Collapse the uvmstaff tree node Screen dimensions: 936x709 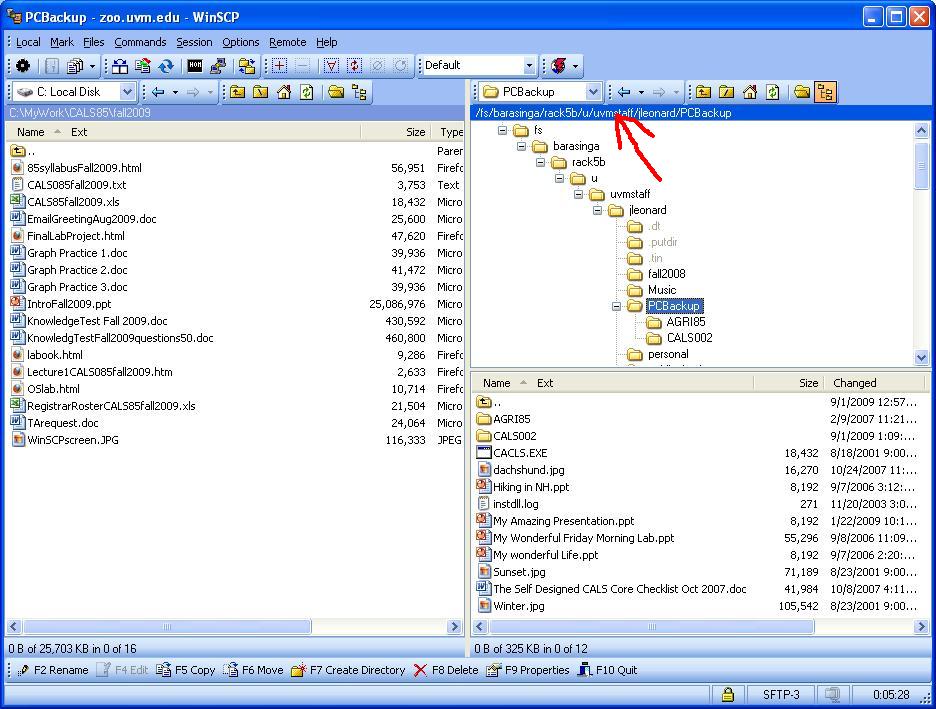tap(578, 194)
